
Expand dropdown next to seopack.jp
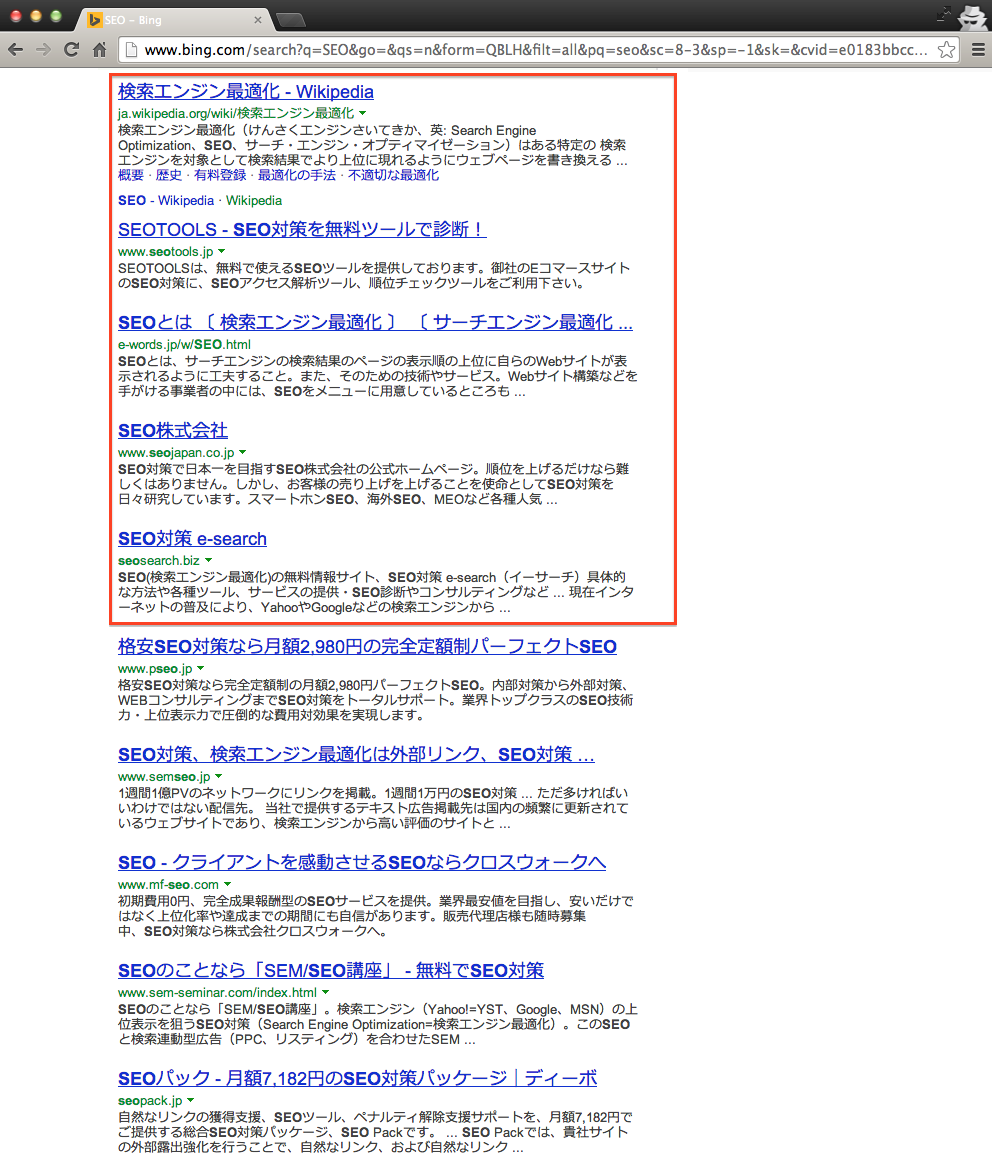click(x=191, y=1100)
